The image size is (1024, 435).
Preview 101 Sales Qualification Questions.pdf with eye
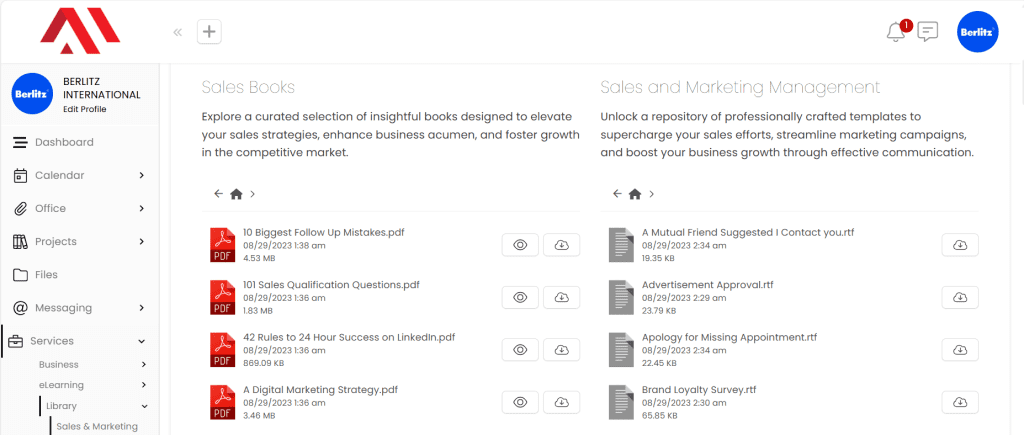point(520,297)
